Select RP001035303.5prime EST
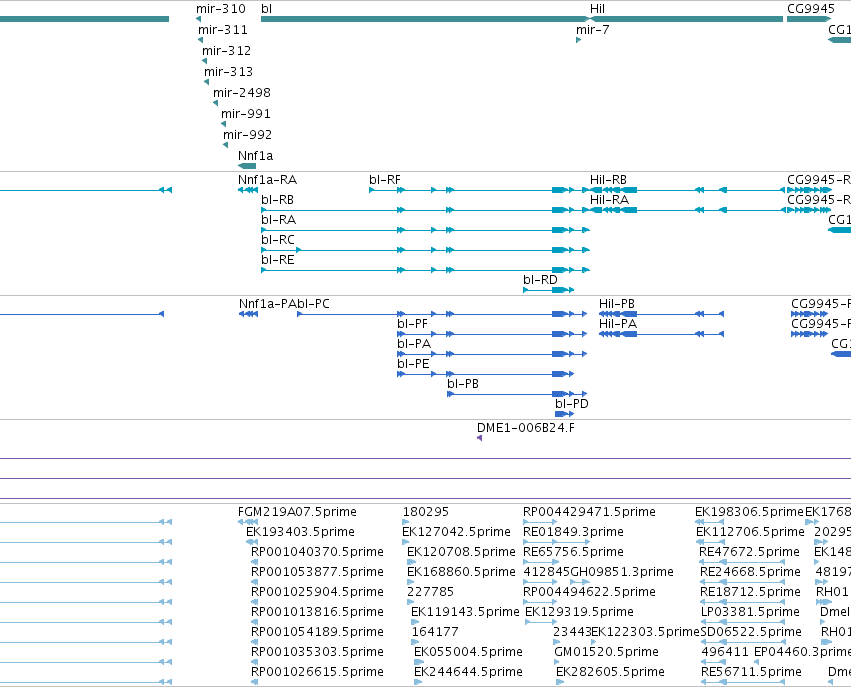851x687 pixels. click(254, 662)
